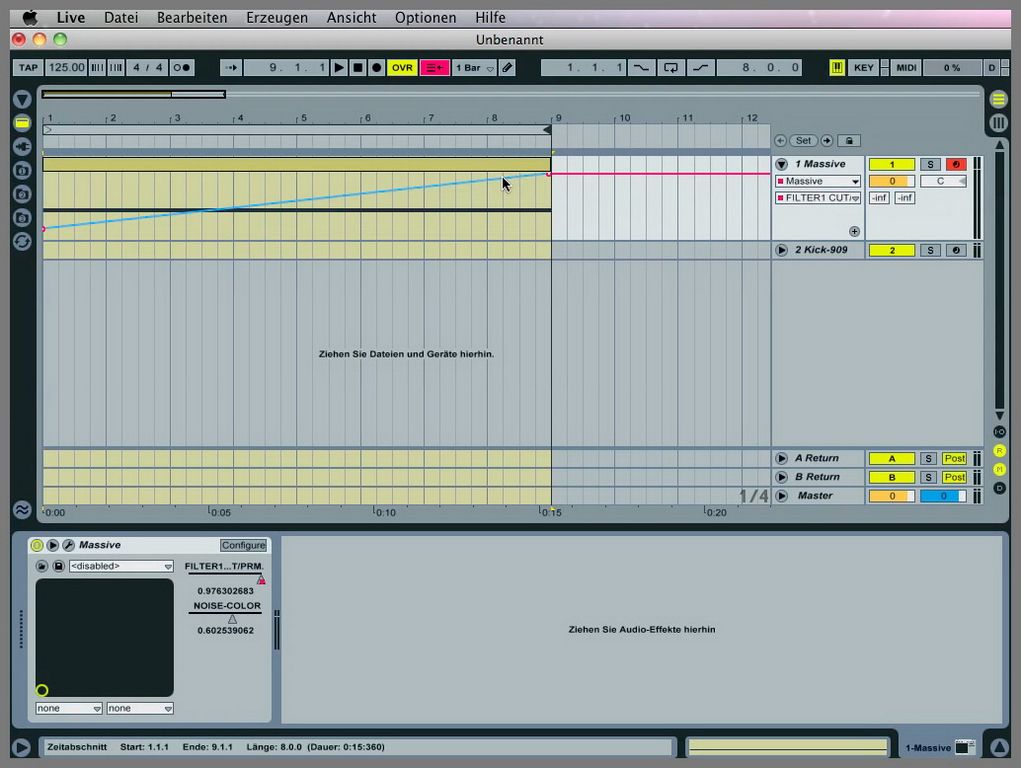Open Live Device Browser
Image resolution: width=1021 pixels, height=768 pixels.
coord(22,122)
